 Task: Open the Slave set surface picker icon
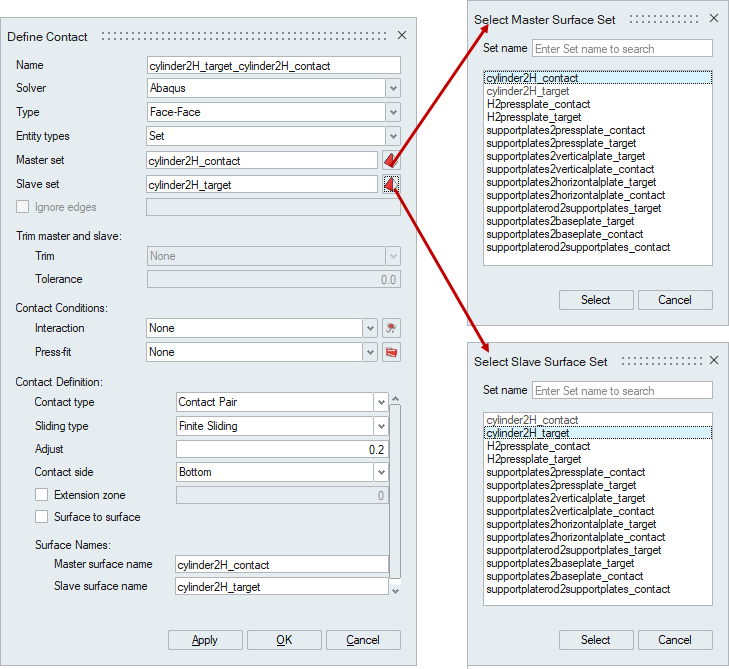click(391, 184)
